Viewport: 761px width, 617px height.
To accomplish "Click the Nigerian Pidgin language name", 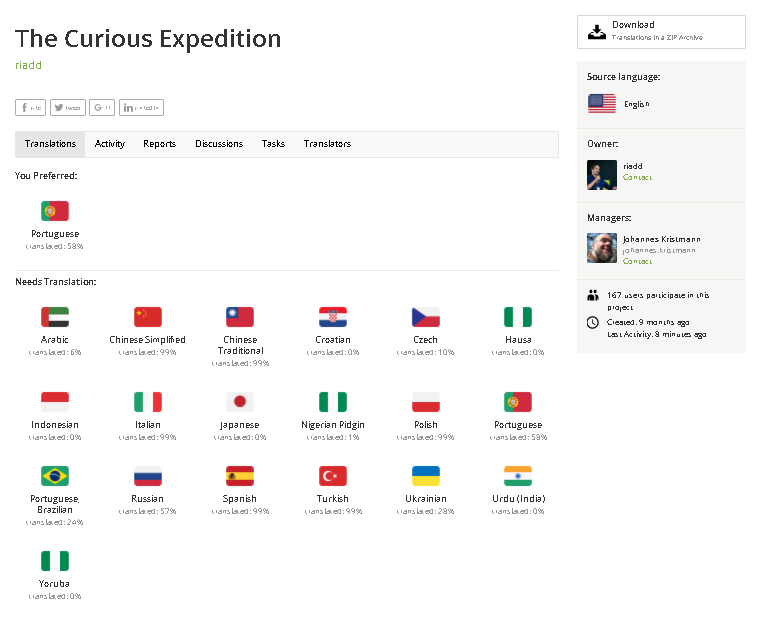I will pos(333,425).
